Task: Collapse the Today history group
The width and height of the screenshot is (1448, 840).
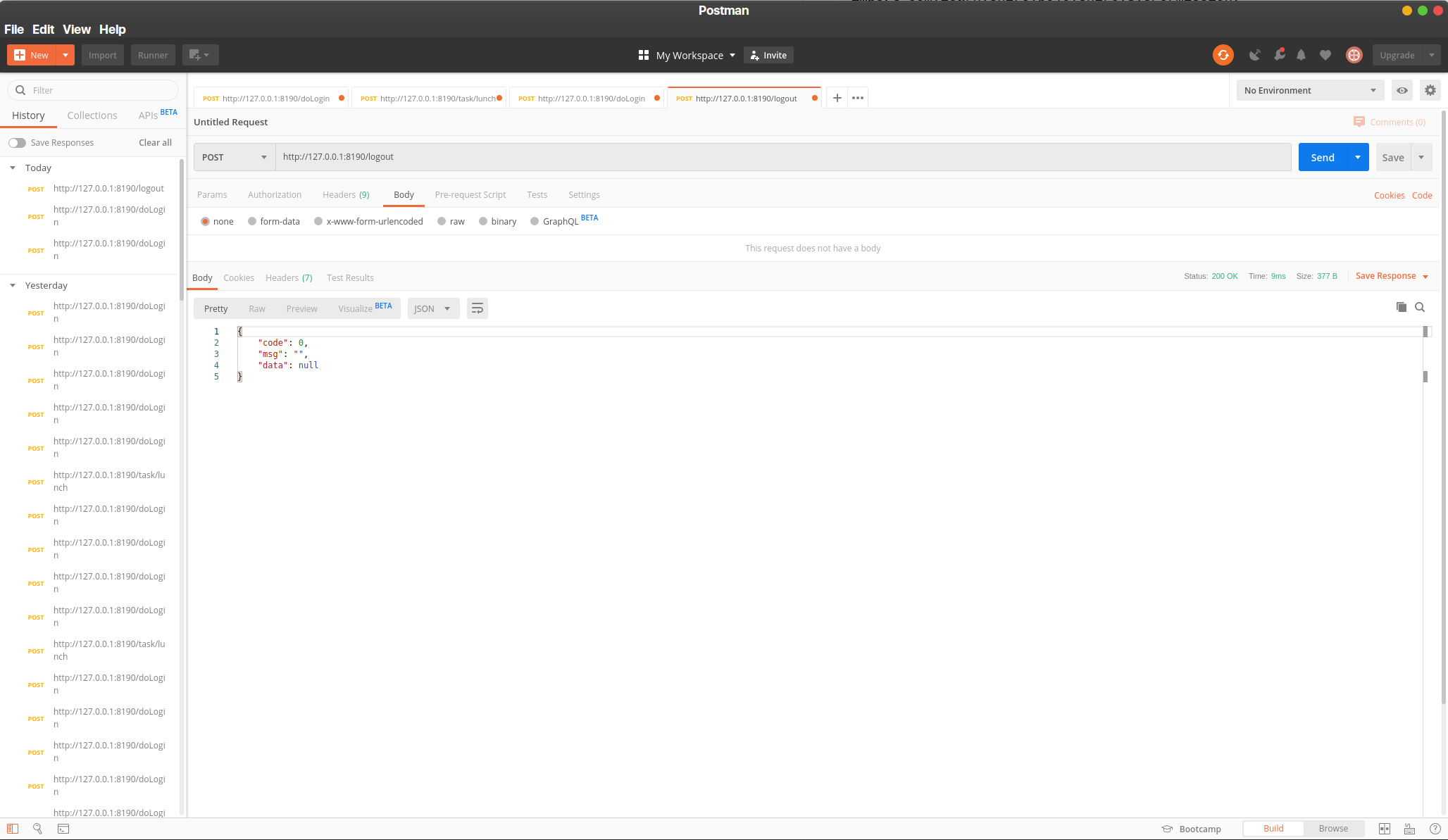Action: pos(13,168)
